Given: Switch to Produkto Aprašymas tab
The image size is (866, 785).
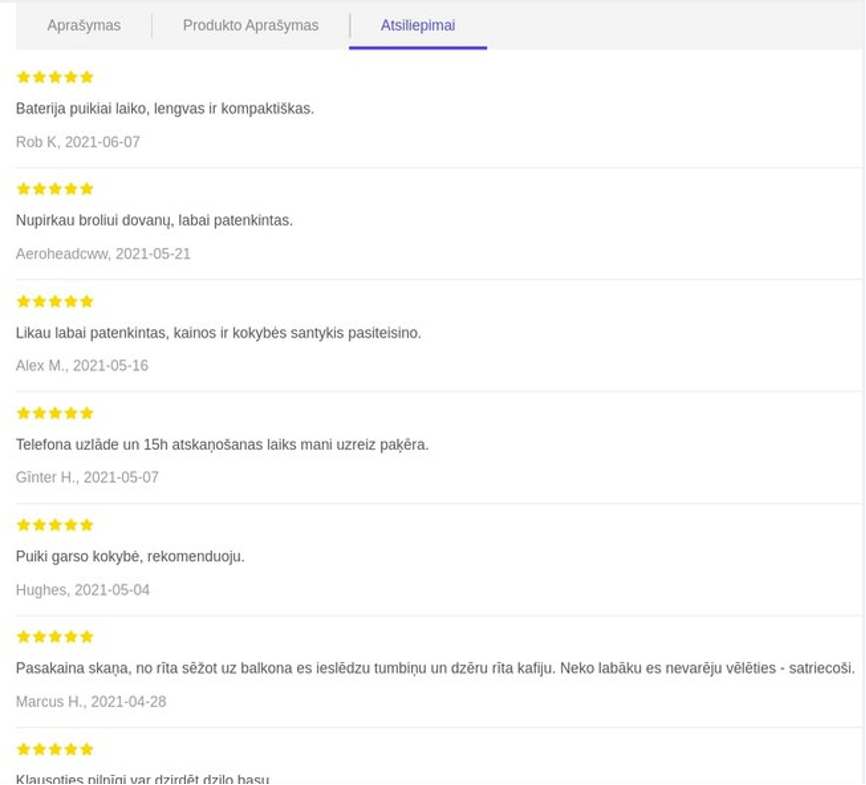Looking at the screenshot, I should (x=251, y=25).
